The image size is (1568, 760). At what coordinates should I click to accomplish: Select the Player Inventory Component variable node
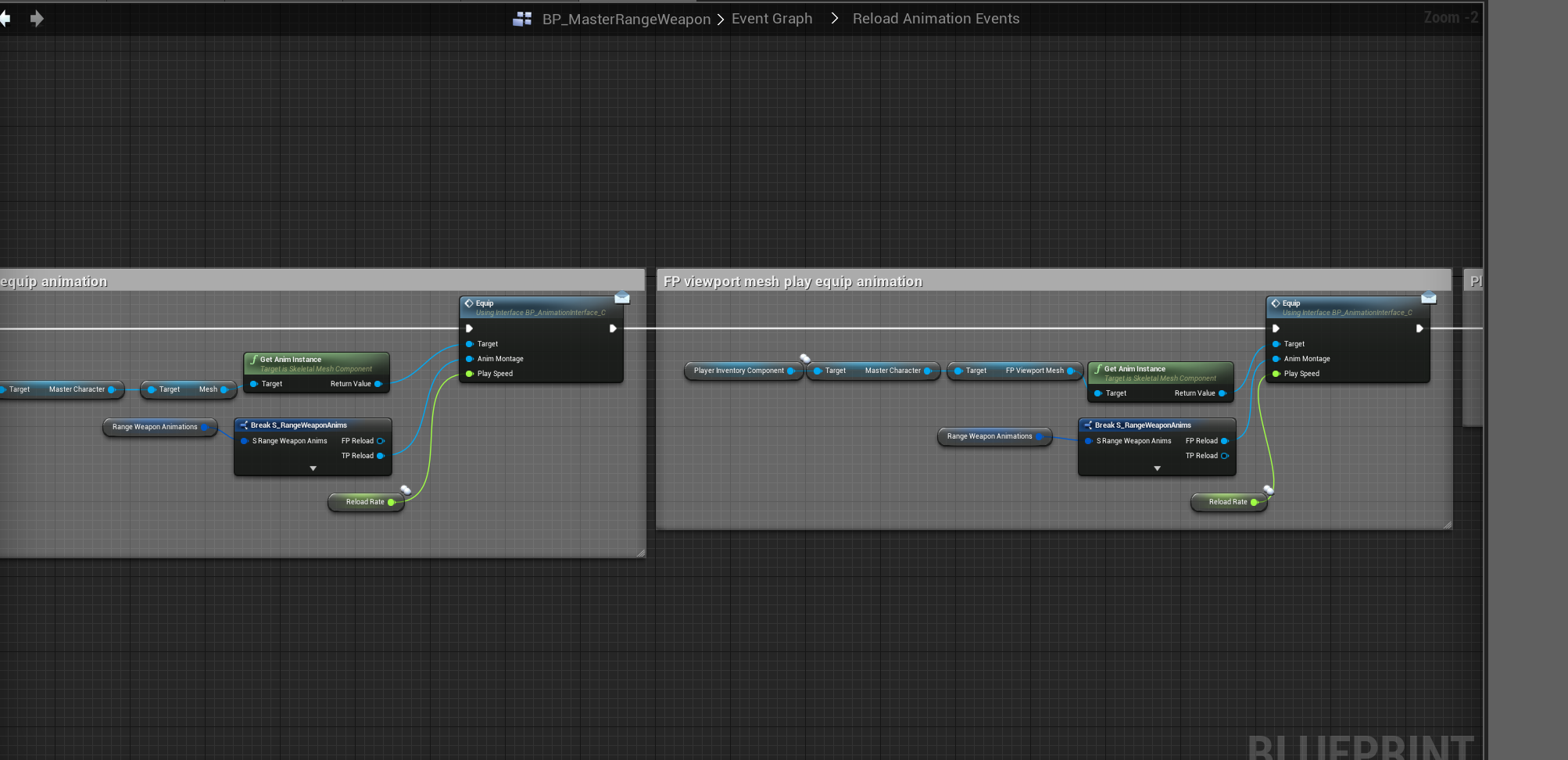click(739, 371)
